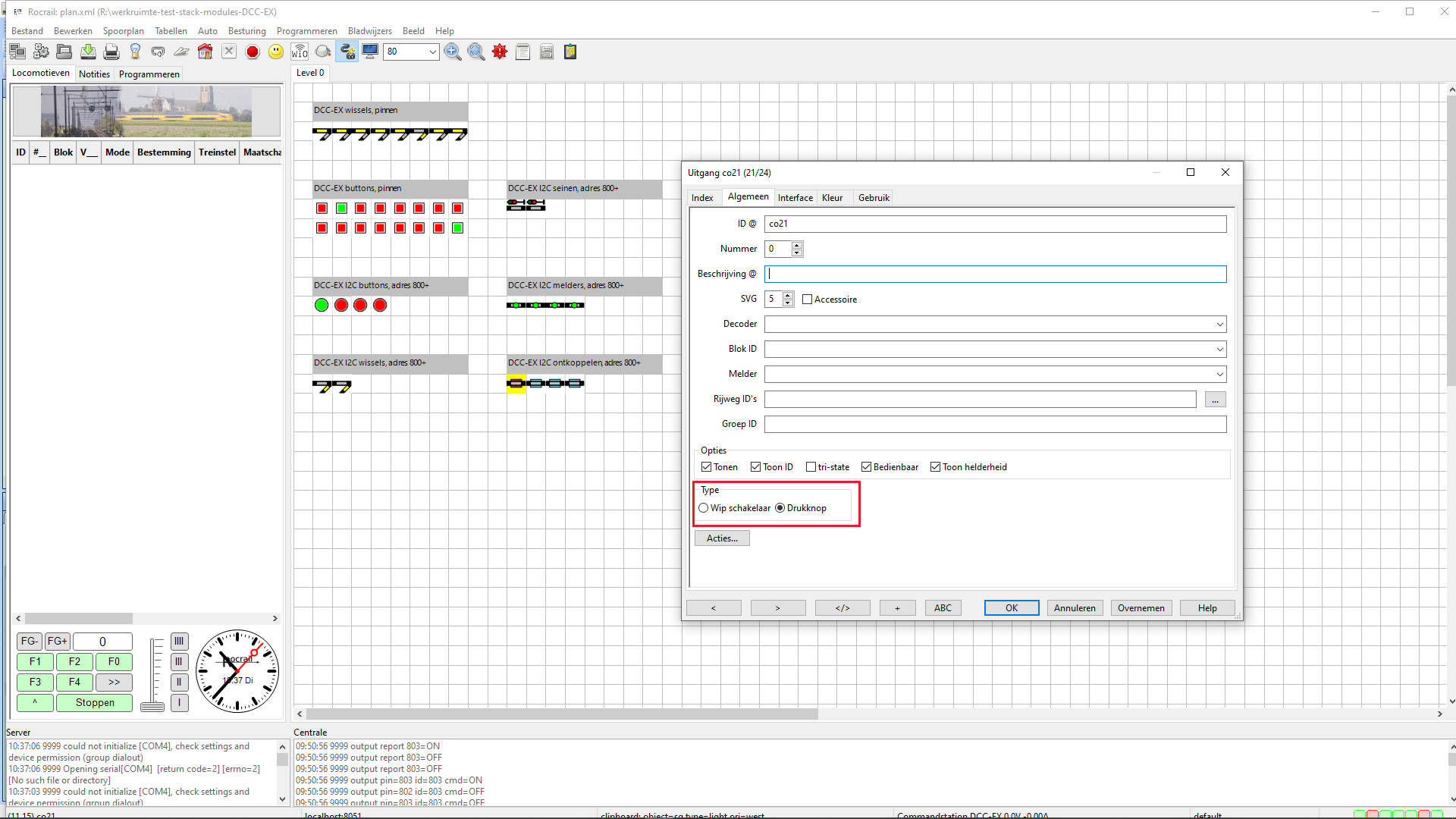The image size is (1456, 819).
Task: Switch to the Interface tab
Action: click(795, 198)
